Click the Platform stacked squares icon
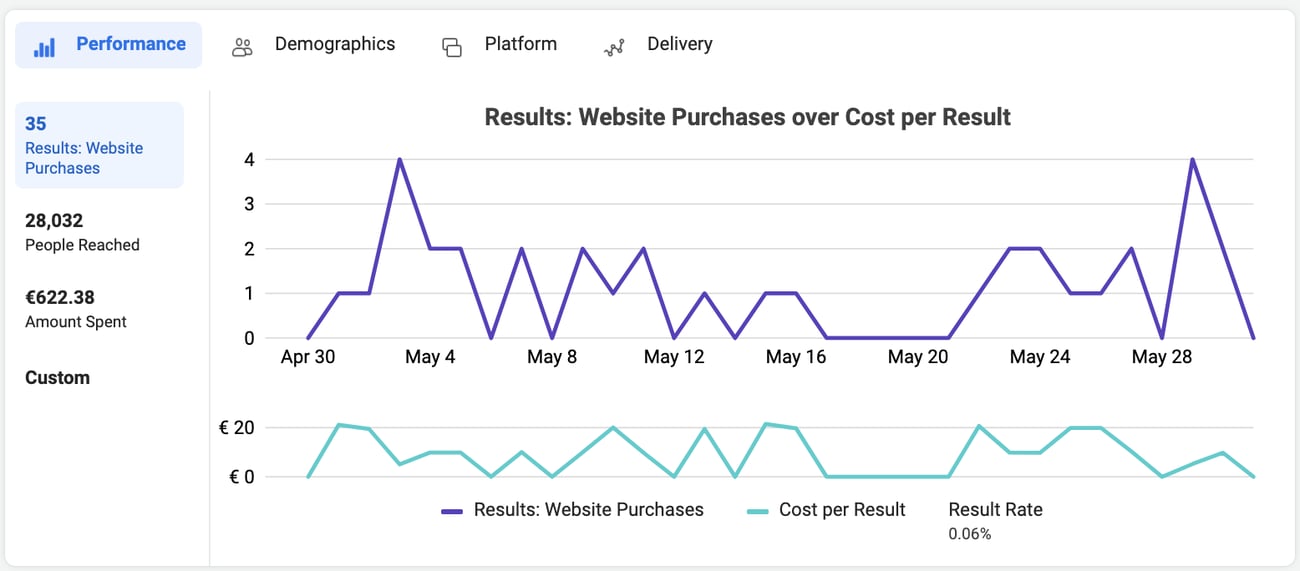This screenshot has height=571, width=1300. coord(452,47)
